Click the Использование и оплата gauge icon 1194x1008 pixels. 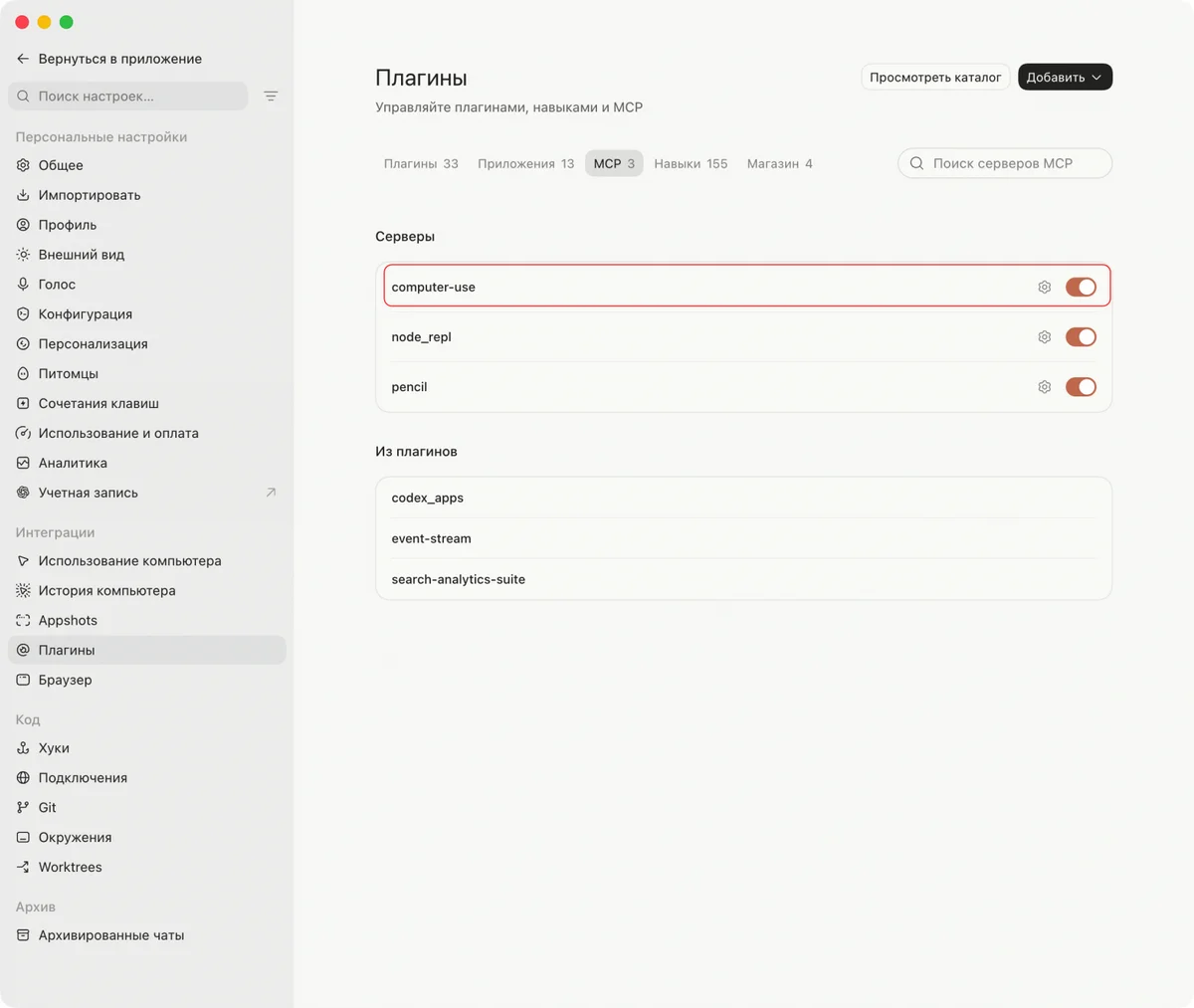pos(23,434)
